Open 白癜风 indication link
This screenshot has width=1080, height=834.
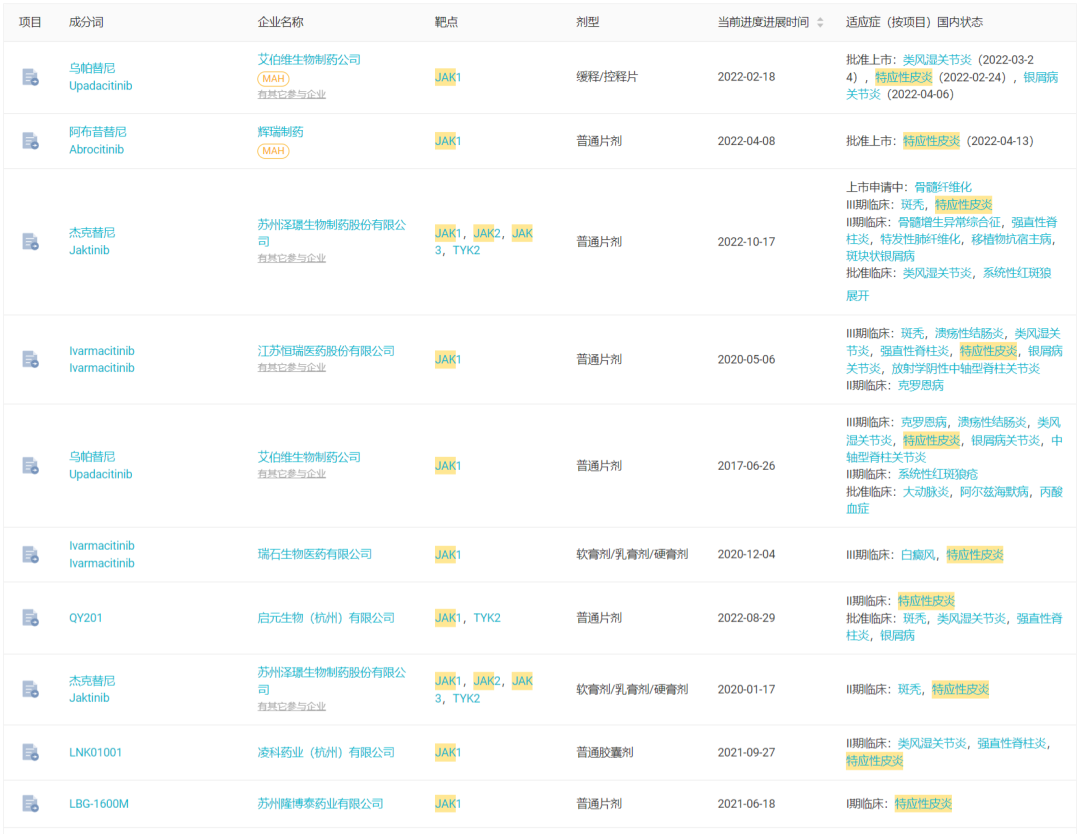[918, 554]
